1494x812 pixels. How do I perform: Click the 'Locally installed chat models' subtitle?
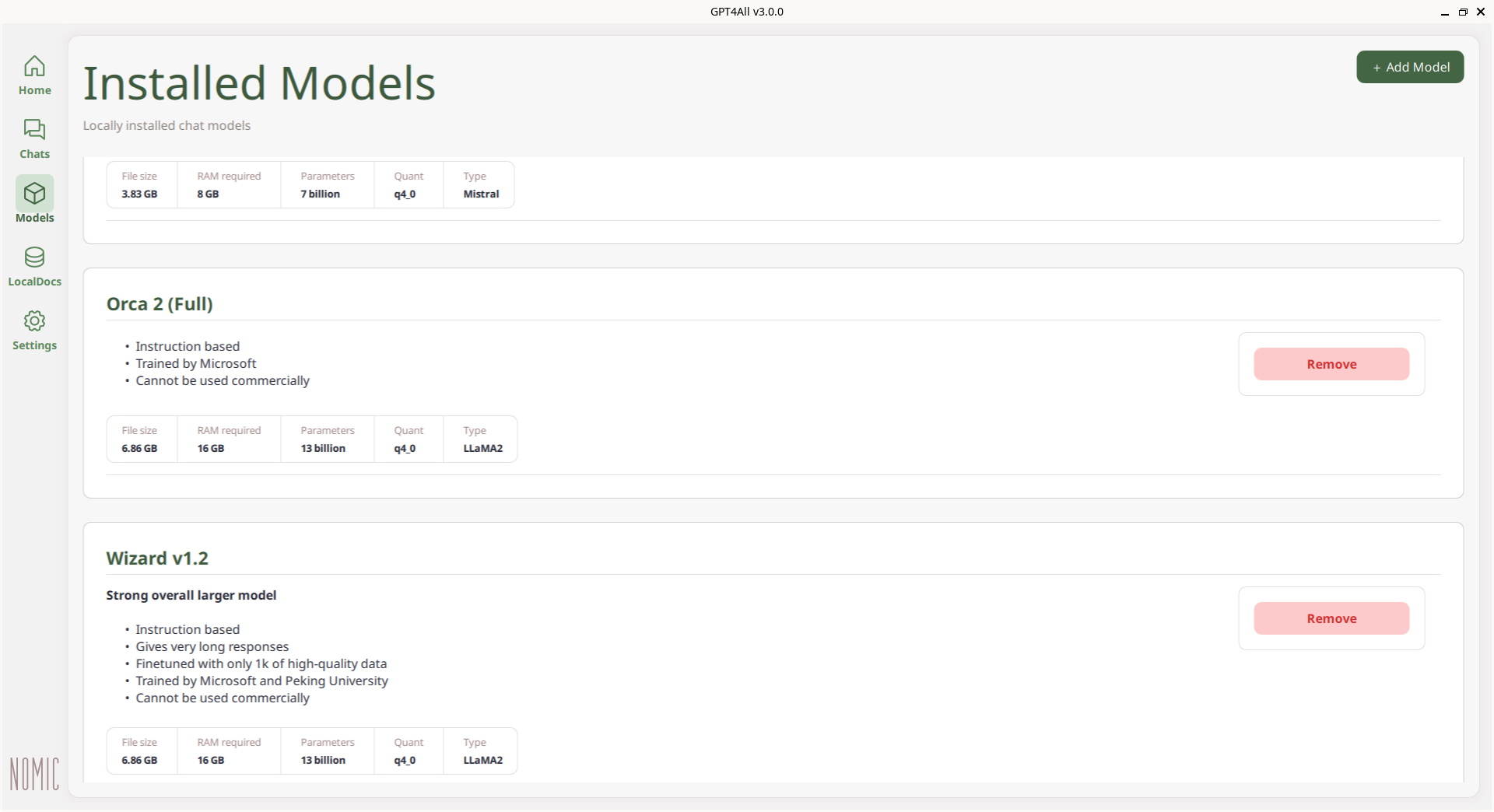pyautogui.click(x=167, y=125)
